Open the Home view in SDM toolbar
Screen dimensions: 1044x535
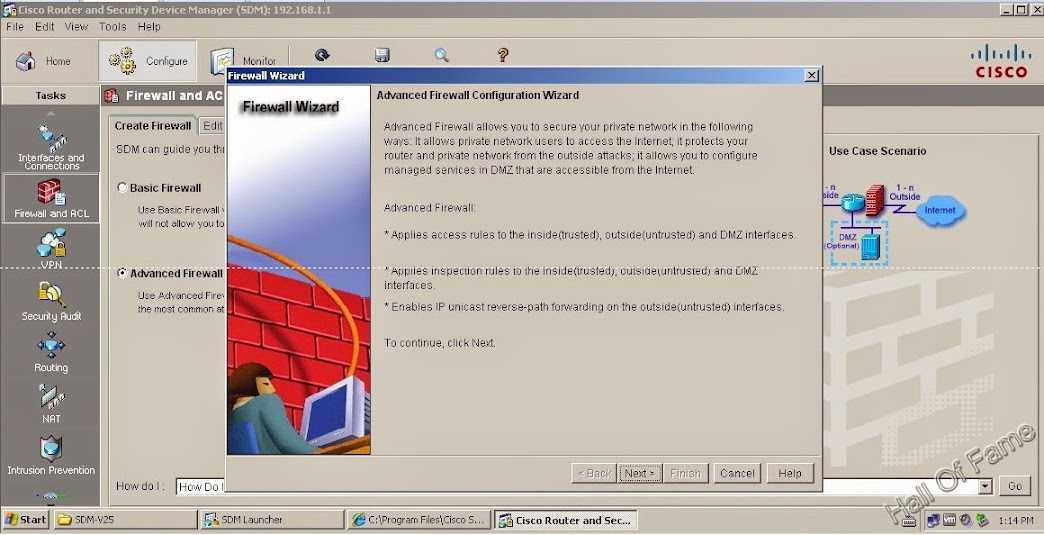click(x=43, y=61)
